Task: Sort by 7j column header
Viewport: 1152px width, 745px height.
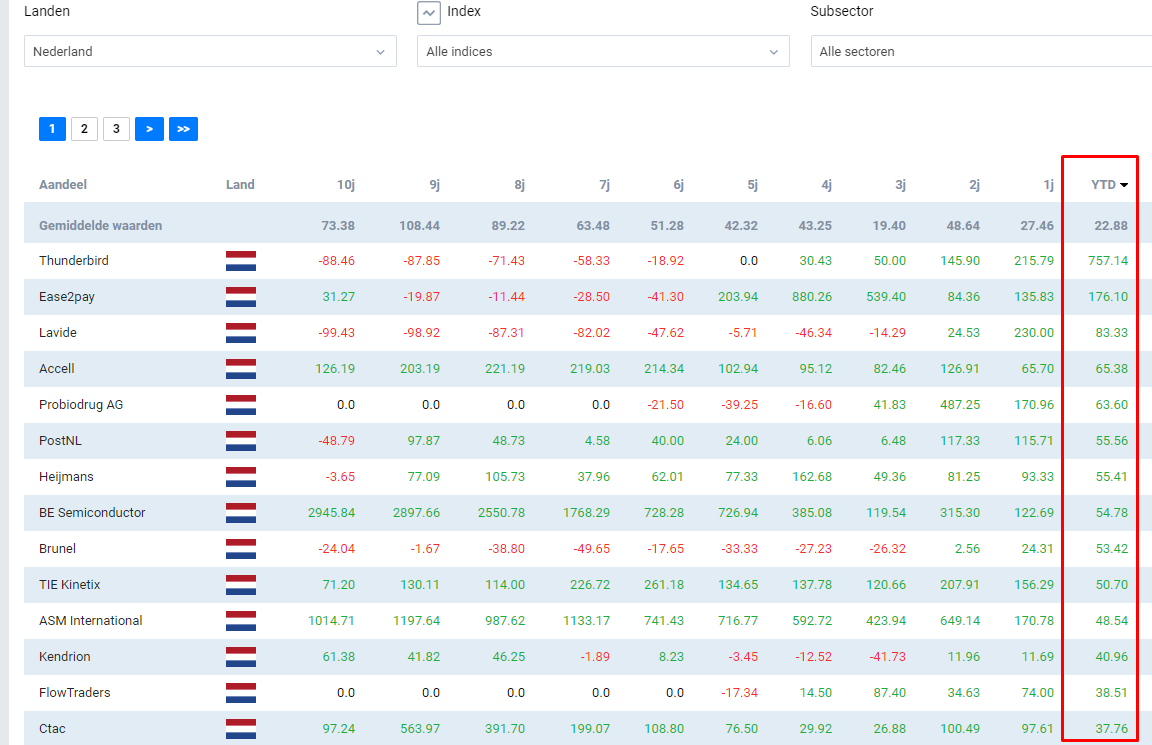Action: tap(605, 185)
